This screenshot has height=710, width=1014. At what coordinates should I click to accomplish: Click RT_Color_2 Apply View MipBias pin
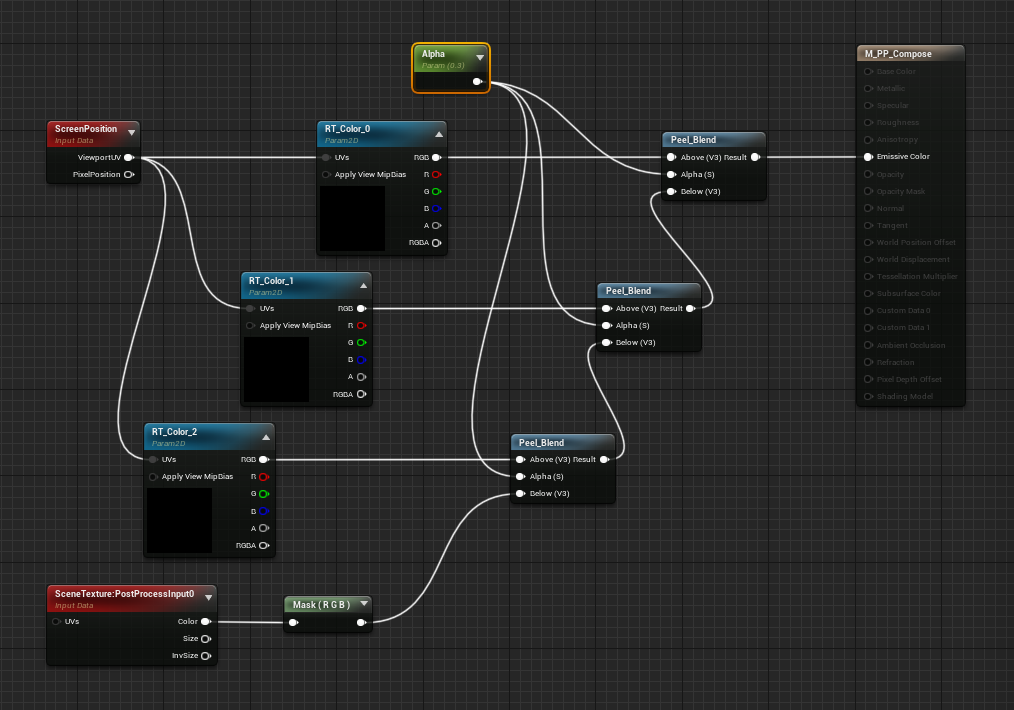(153, 477)
